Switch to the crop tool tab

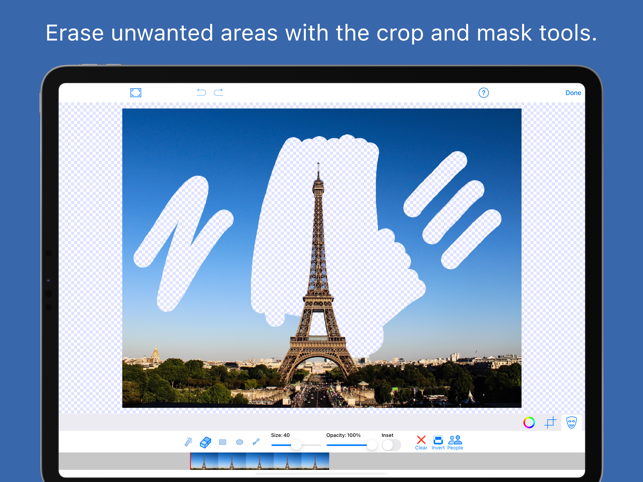[550, 422]
